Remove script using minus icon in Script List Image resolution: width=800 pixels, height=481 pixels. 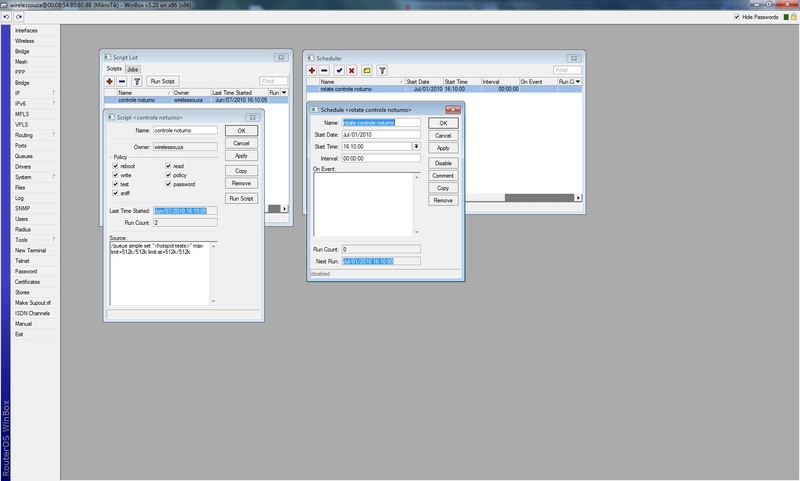click(122, 81)
